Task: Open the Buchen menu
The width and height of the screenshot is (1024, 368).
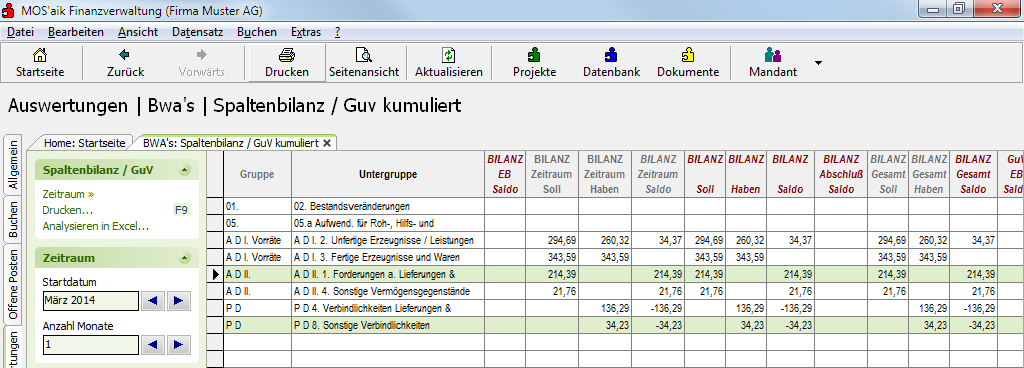Action: coord(257,32)
